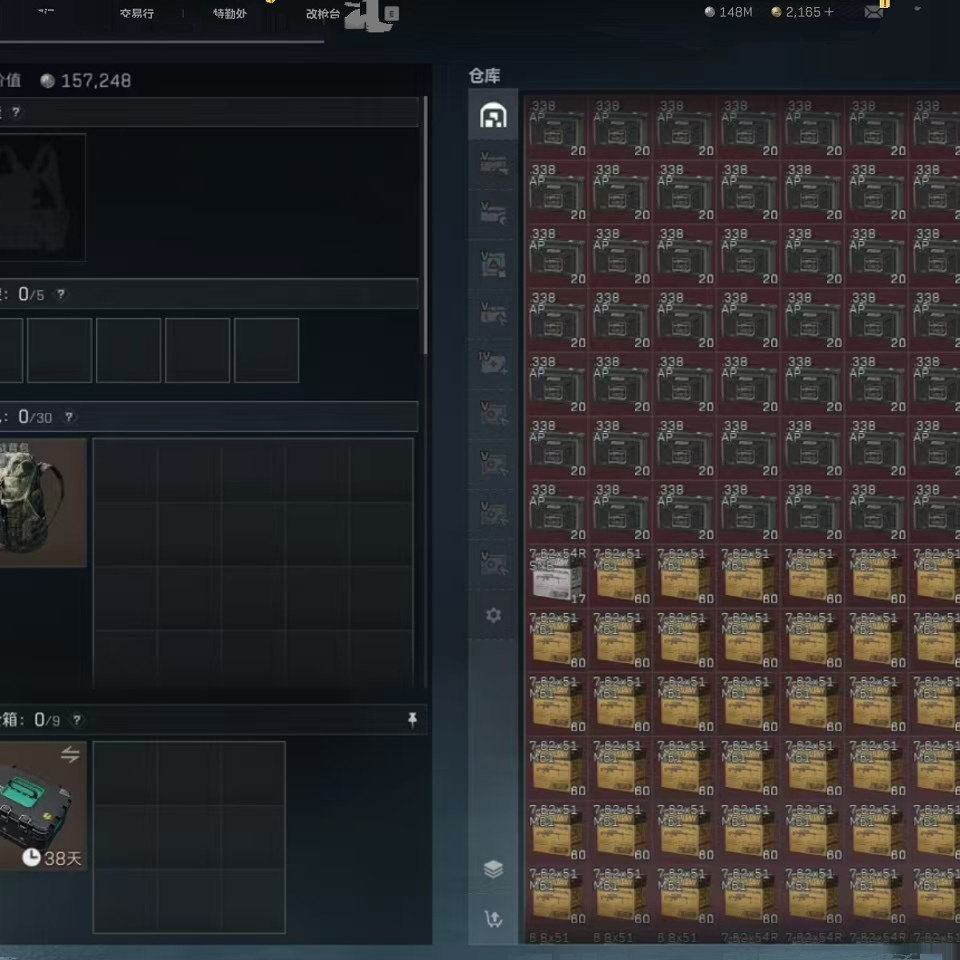Click the 0/9 safe box capacity counter
This screenshot has width=960, height=960.
47,720
